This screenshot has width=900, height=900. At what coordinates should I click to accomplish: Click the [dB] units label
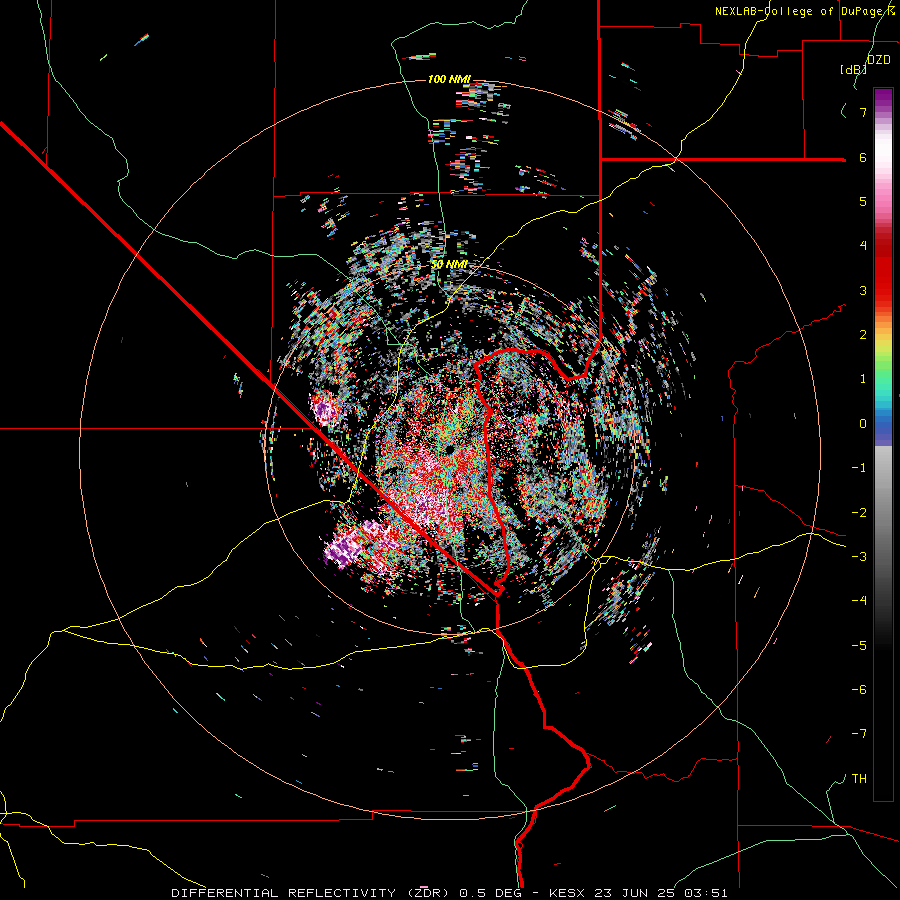(x=853, y=70)
